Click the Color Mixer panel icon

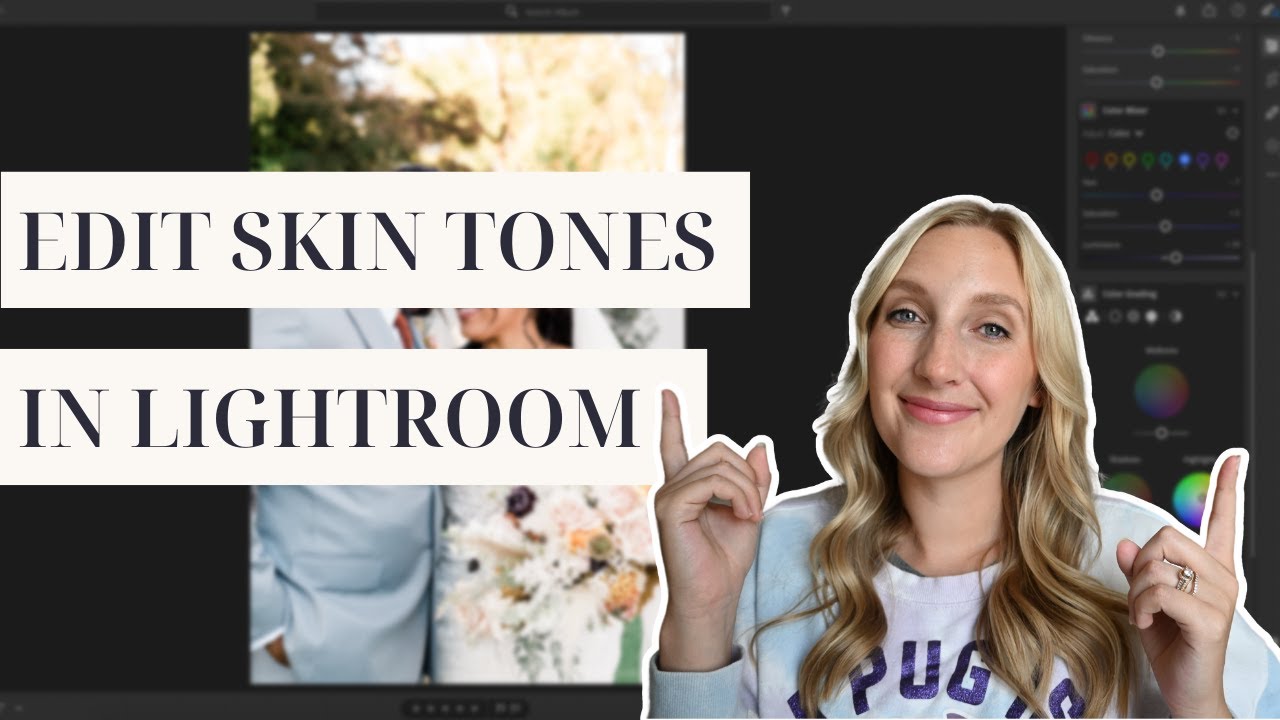click(1088, 111)
